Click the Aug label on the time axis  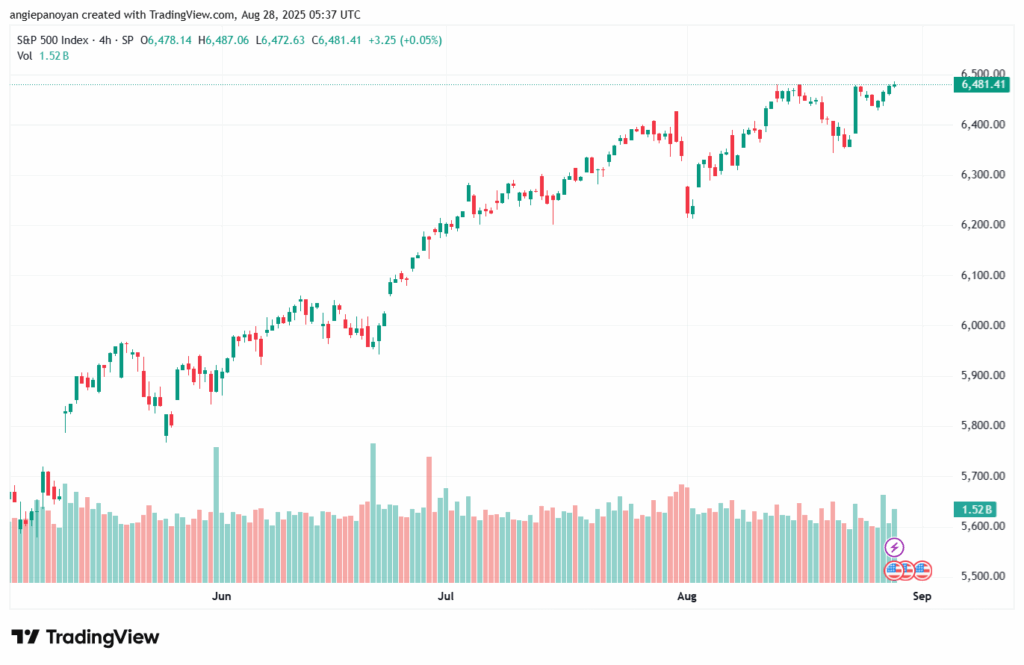coord(687,596)
